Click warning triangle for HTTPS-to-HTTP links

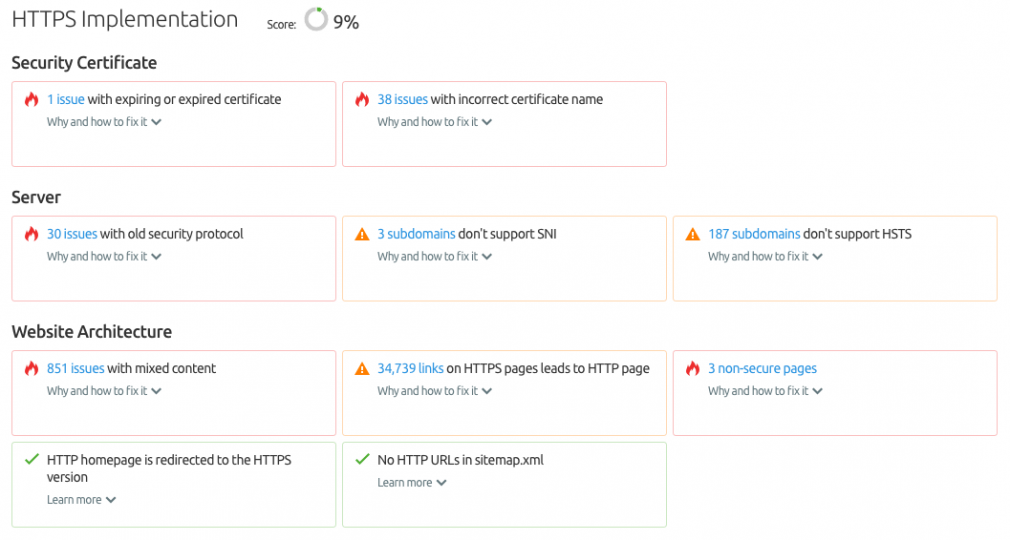tap(362, 369)
